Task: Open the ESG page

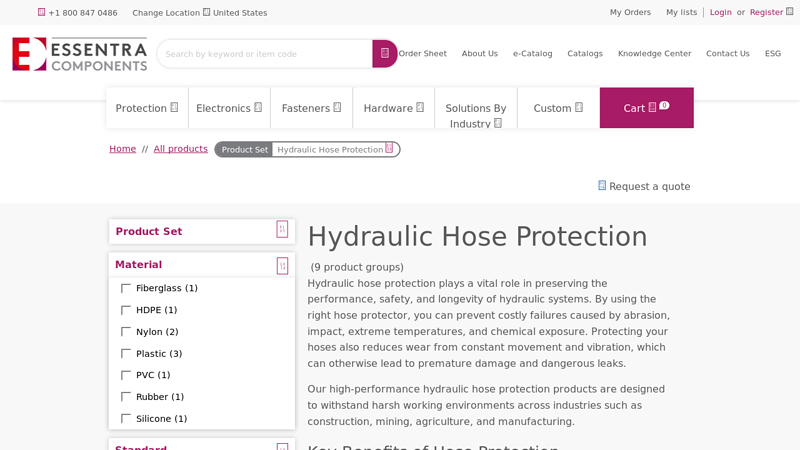Action: click(x=772, y=53)
